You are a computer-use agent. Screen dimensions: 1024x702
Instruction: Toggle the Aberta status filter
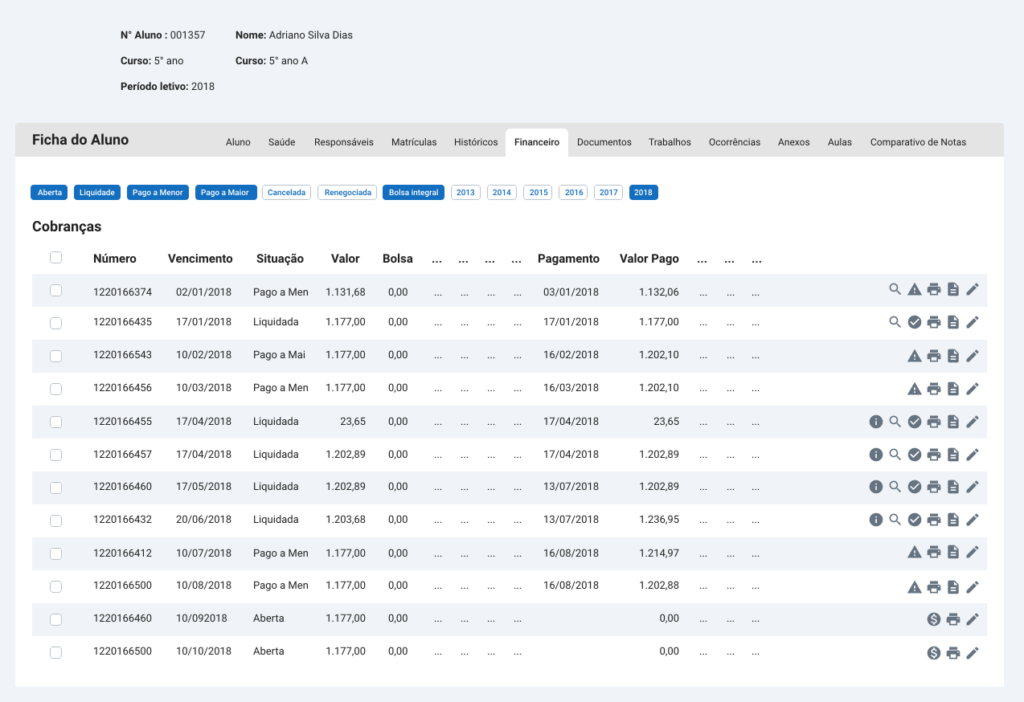click(49, 193)
